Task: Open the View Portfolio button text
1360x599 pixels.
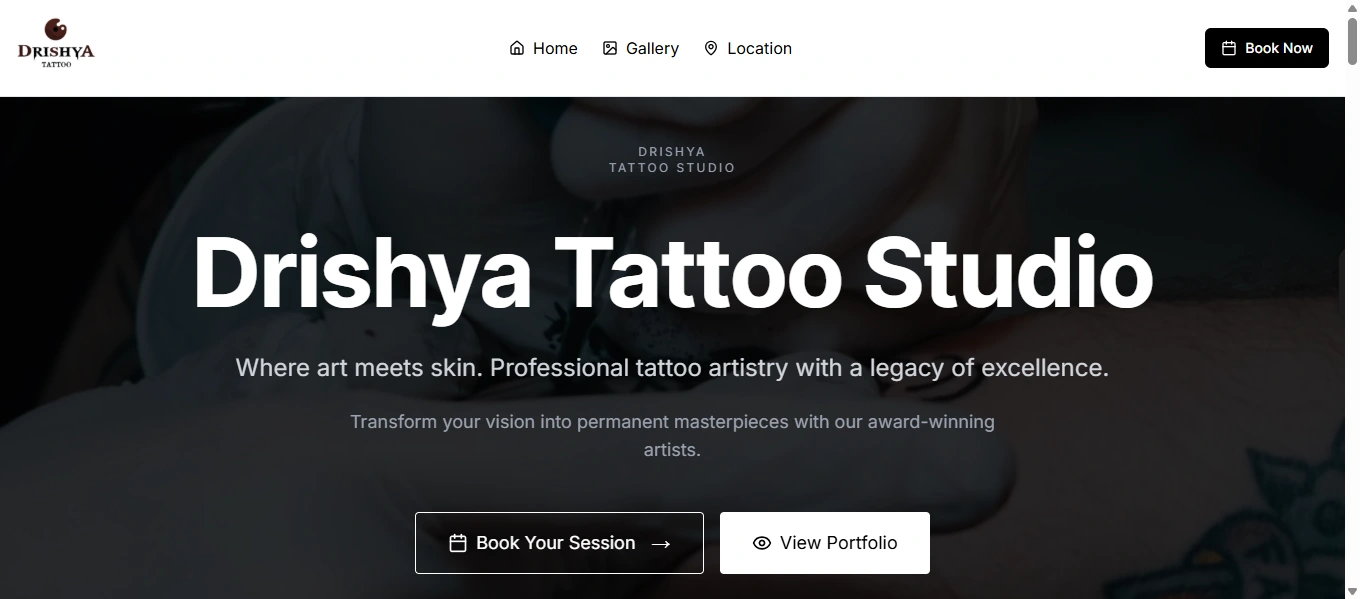Action: [x=838, y=543]
